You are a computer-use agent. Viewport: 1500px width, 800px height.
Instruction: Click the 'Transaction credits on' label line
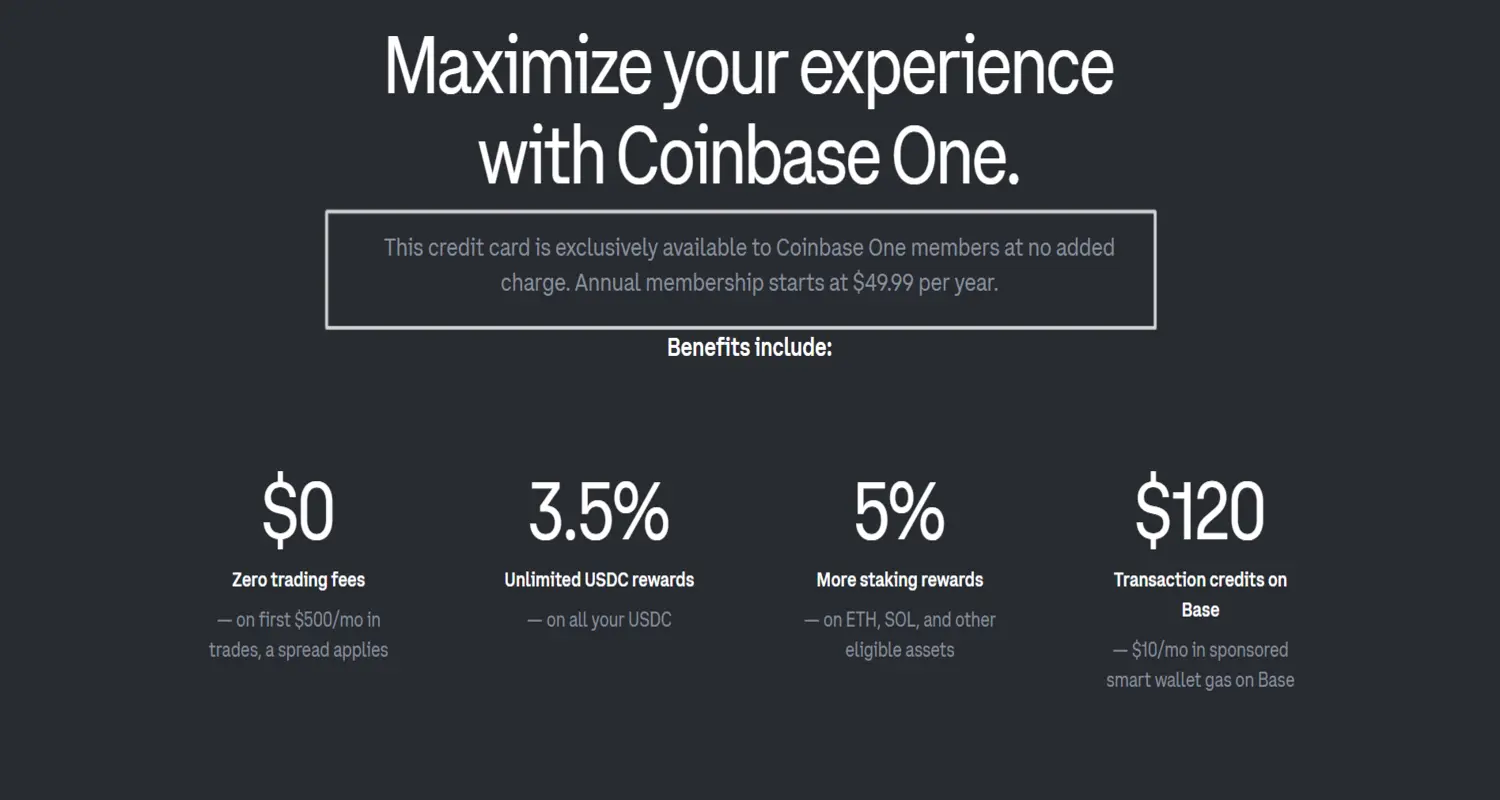[1200, 580]
